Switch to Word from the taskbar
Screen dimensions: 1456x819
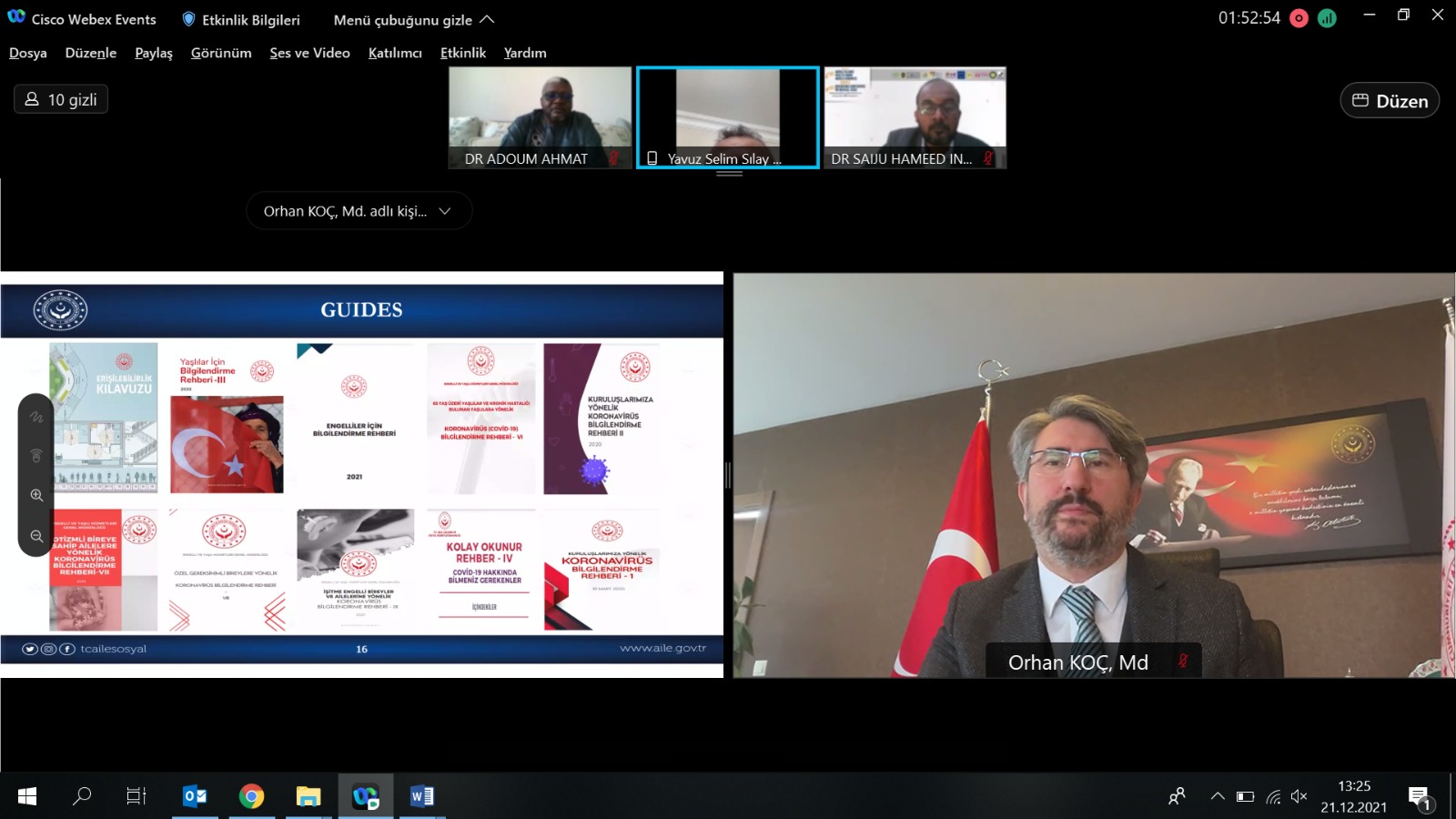coord(421,796)
